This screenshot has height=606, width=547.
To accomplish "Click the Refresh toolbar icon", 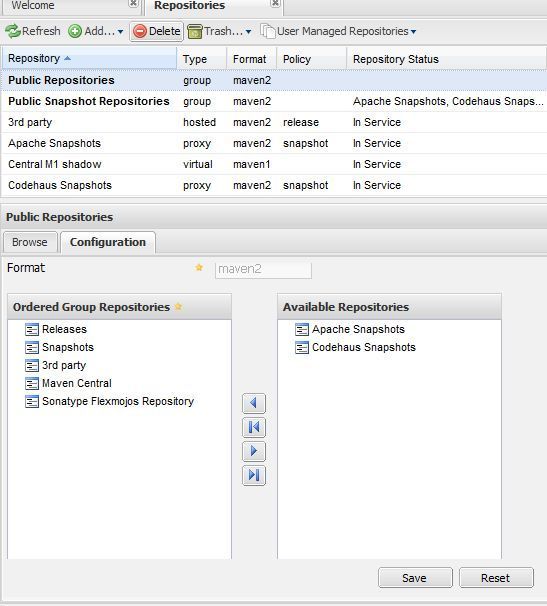I will tap(13, 31).
